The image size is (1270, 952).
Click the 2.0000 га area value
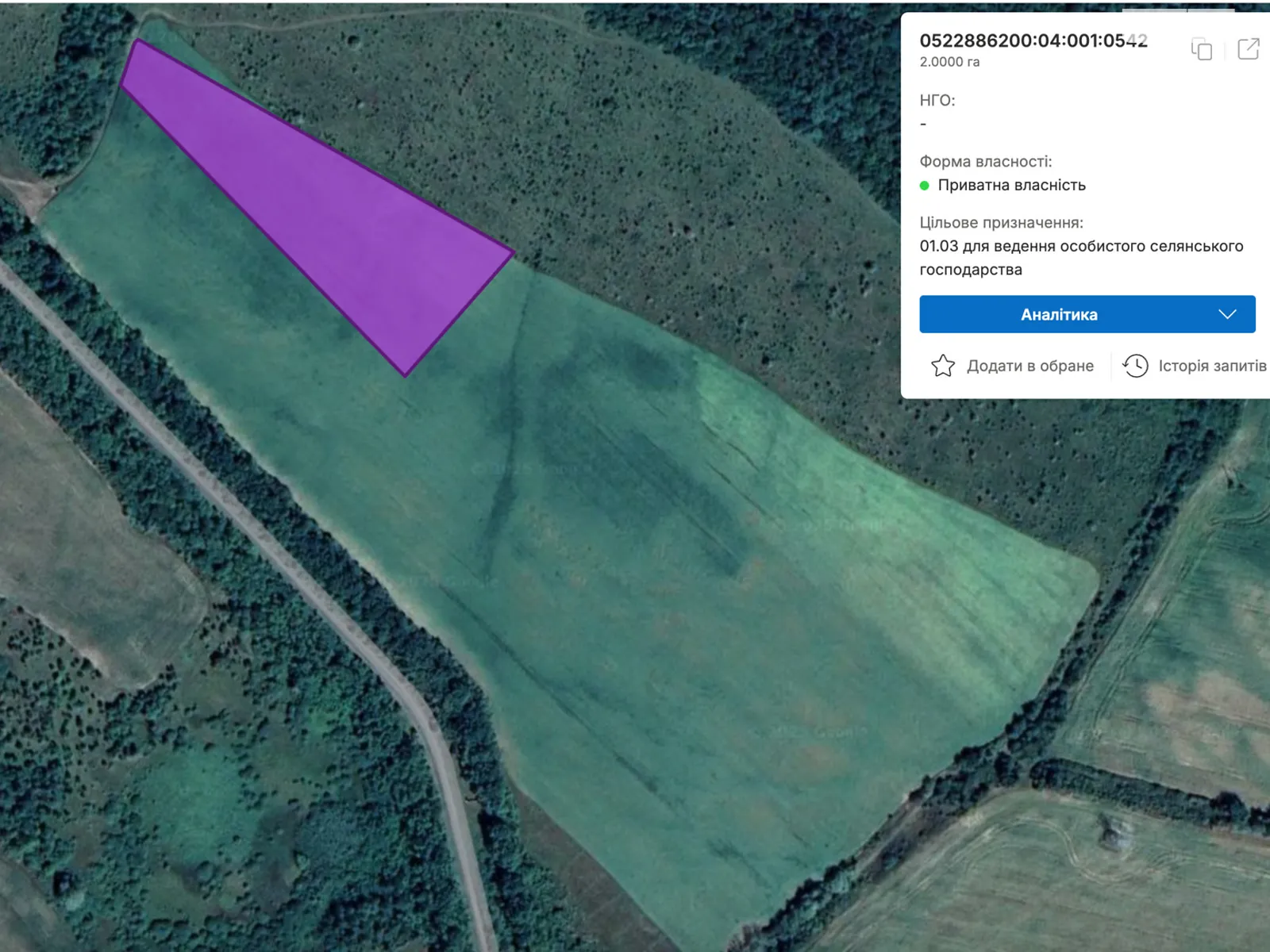pyautogui.click(x=949, y=62)
